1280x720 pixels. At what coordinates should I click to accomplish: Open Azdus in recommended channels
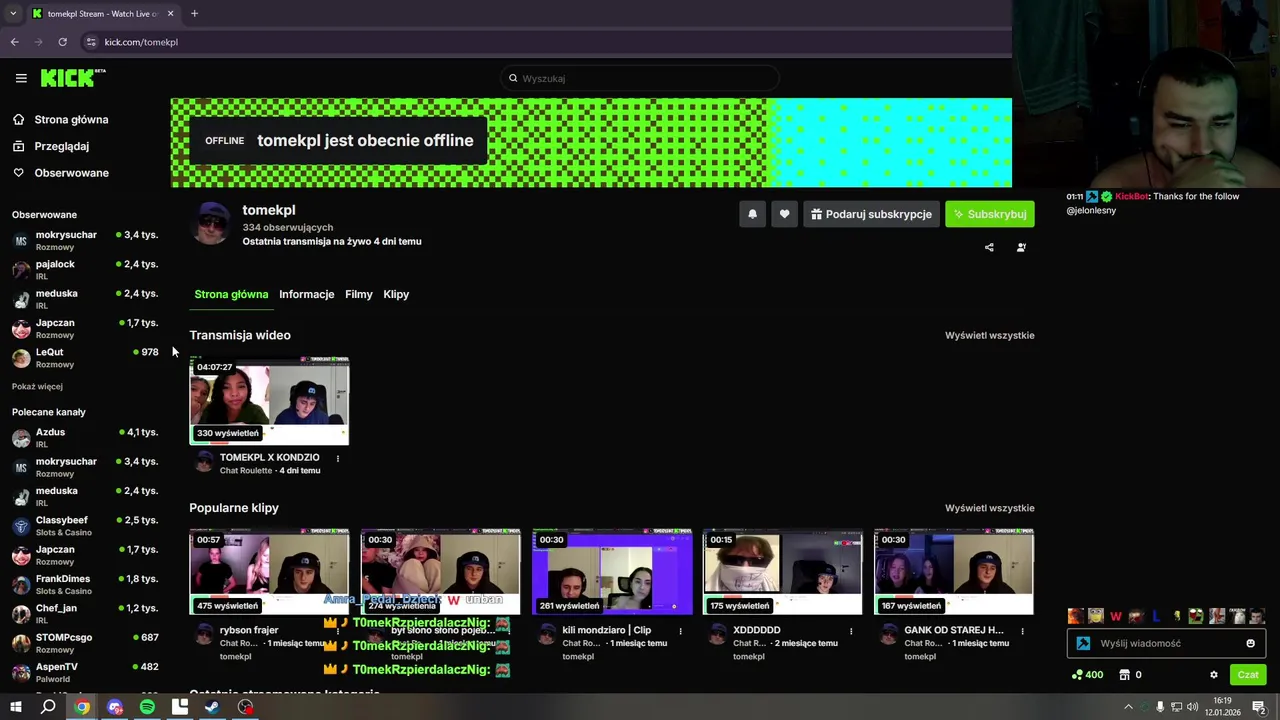85,438
